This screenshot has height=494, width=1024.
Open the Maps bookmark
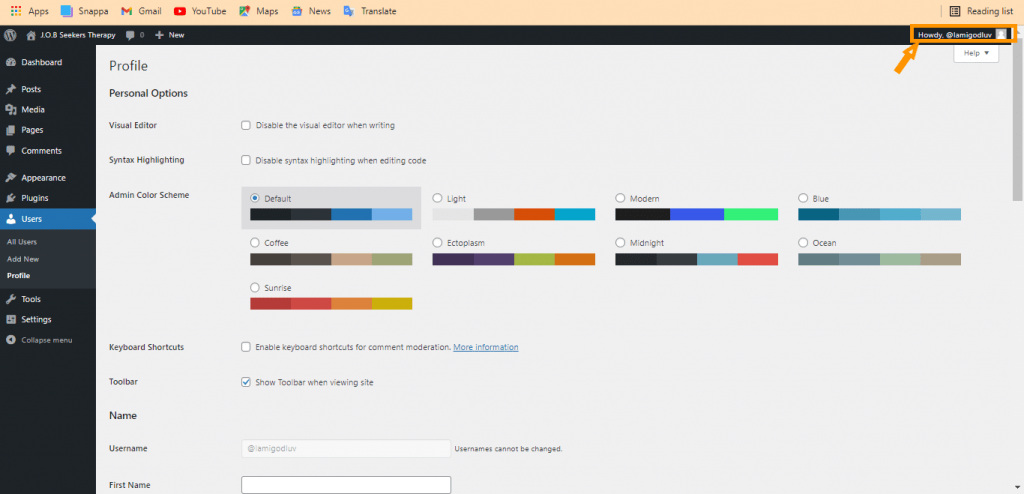(x=258, y=11)
